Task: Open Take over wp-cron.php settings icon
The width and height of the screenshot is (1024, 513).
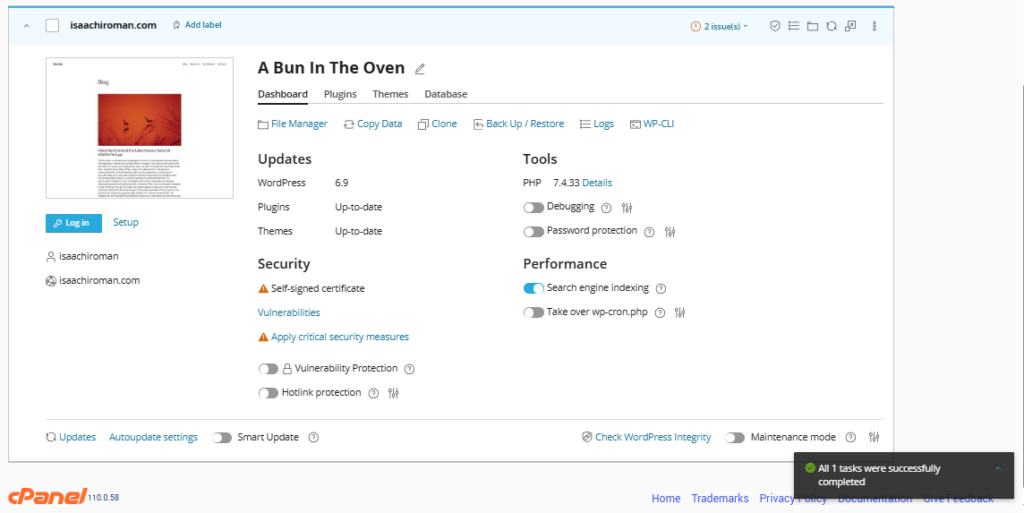Action: [x=680, y=313]
